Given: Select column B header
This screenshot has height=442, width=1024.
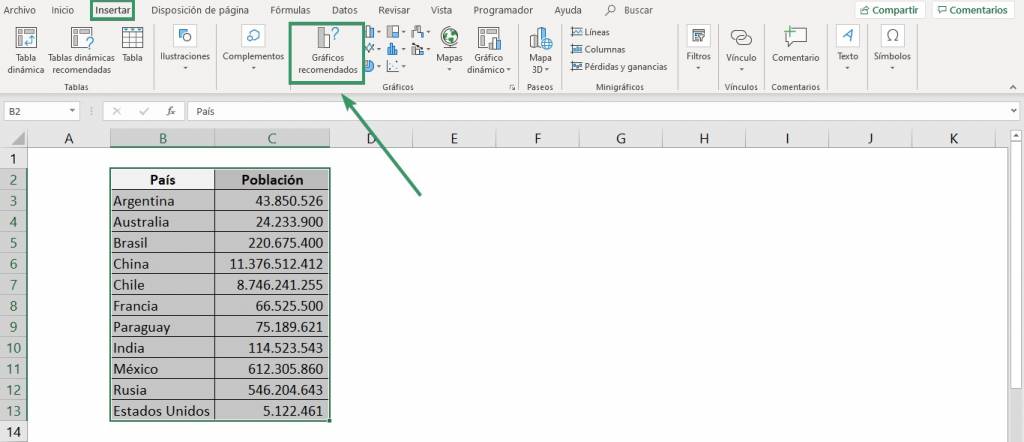Looking at the screenshot, I should [x=162, y=138].
